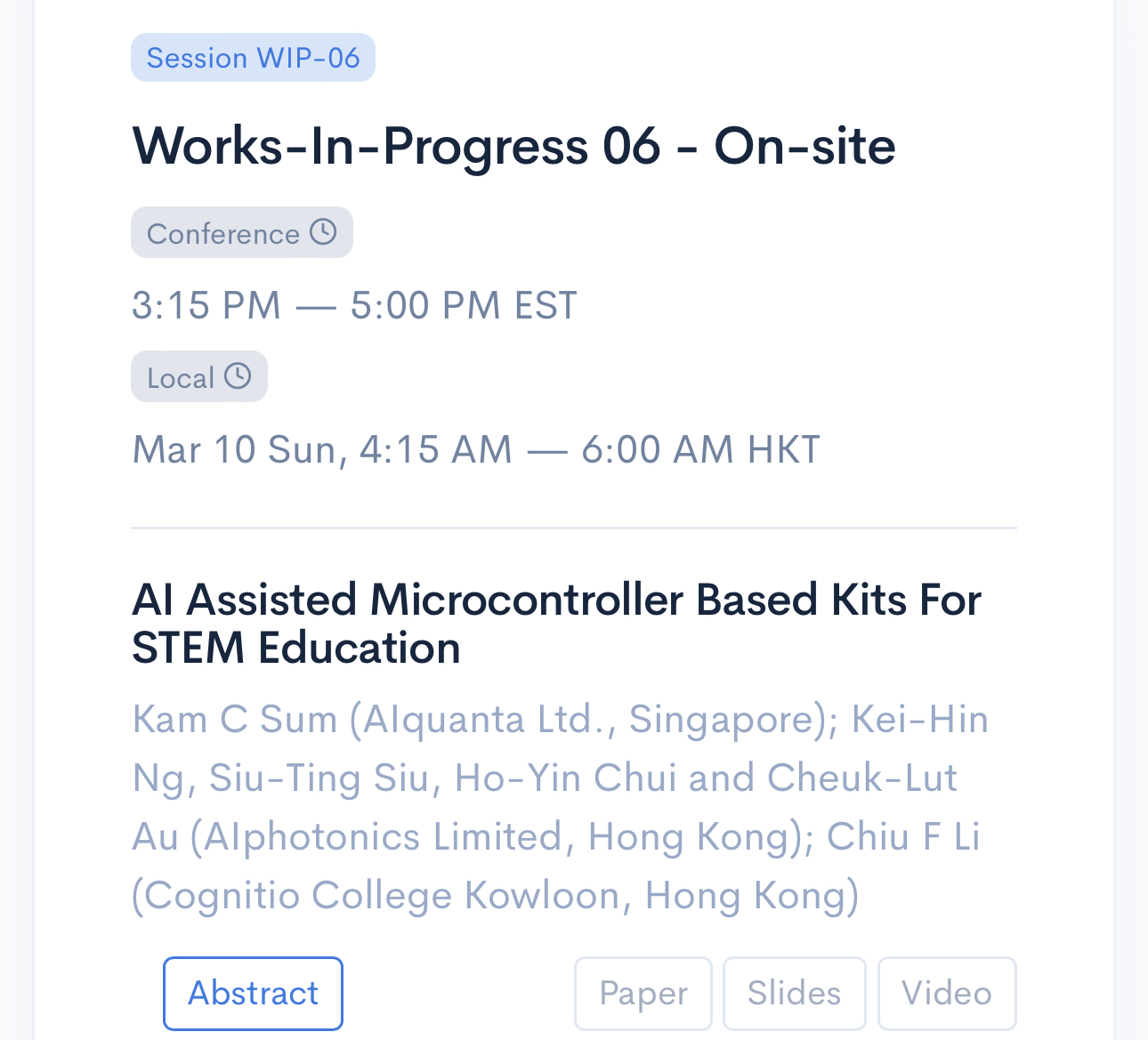Click the HKT timezone label
The image size is (1148, 1040).
pos(784,449)
